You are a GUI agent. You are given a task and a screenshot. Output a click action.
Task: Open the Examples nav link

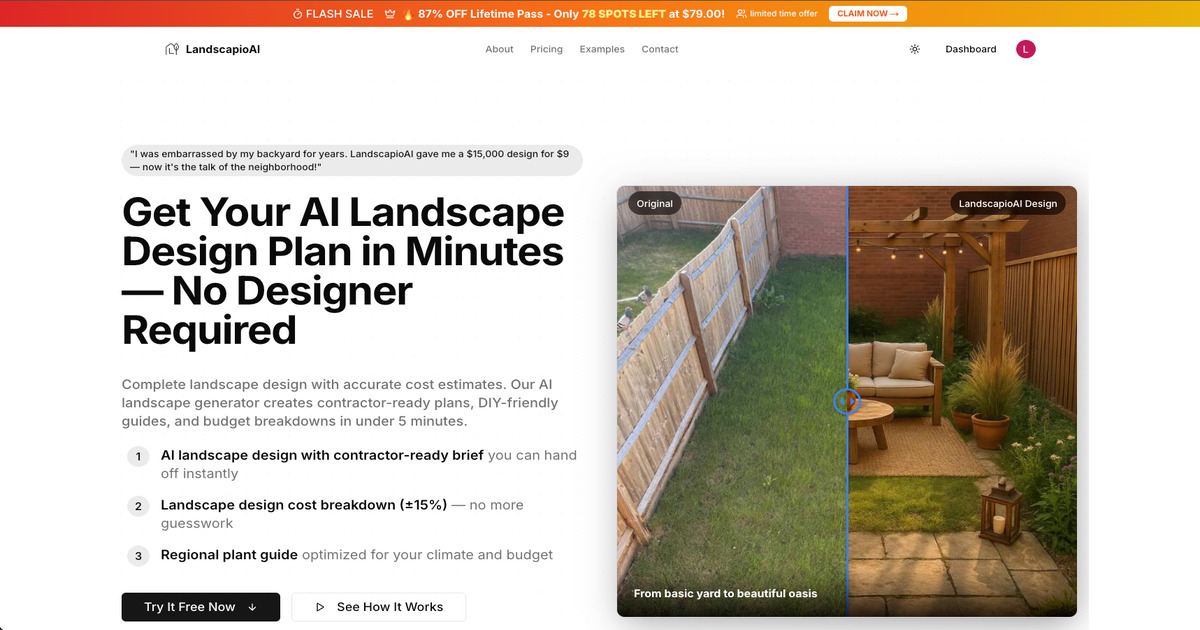pyautogui.click(x=602, y=49)
